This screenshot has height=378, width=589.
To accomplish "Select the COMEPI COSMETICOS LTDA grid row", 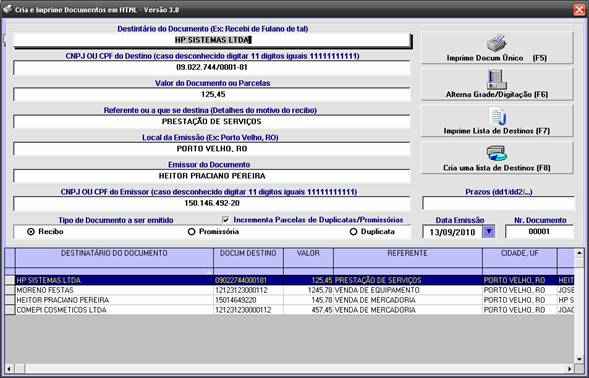I will pyautogui.click(x=290, y=310).
